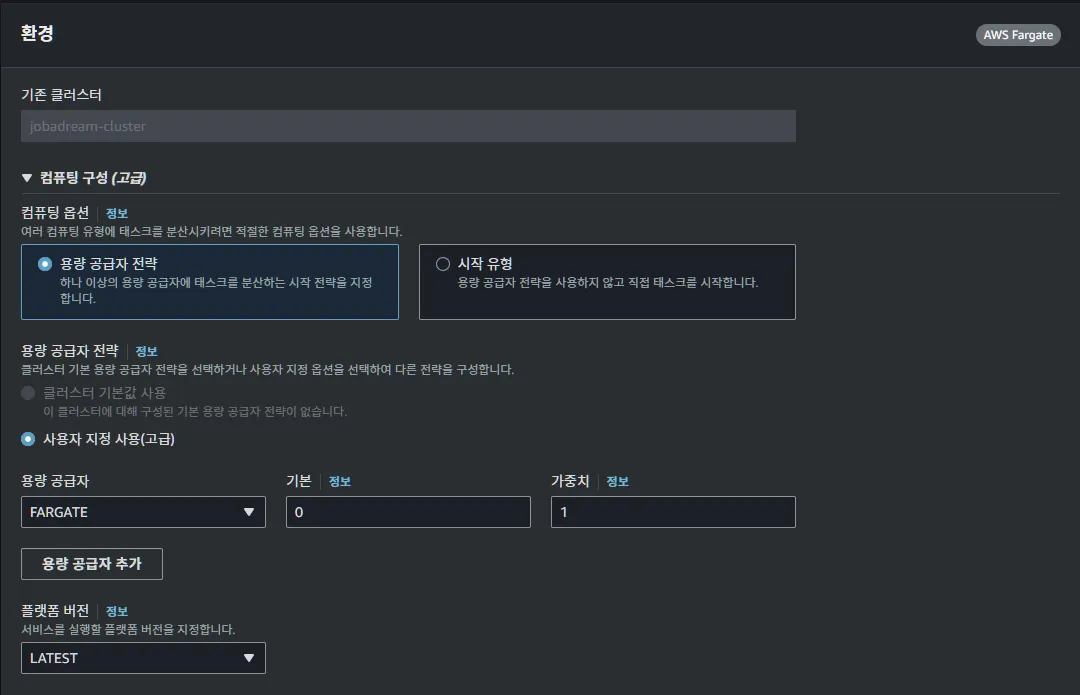Image resolution: width=1080 pixels, height=695 pixels.
Task: Click the 기본 value input field
Action: pyautogui.click(x=408, y=512)
